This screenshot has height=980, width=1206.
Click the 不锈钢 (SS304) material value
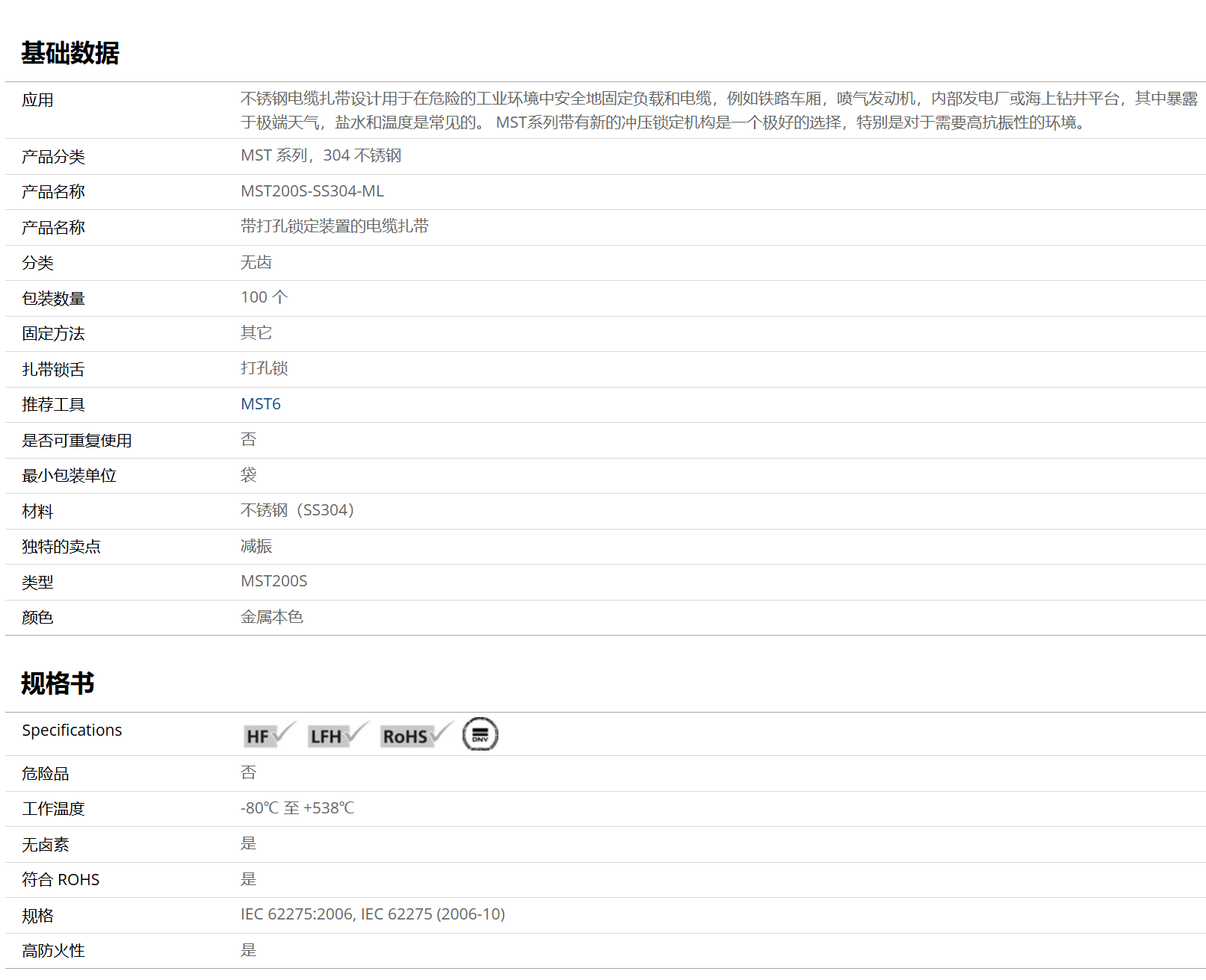point(297,510)
